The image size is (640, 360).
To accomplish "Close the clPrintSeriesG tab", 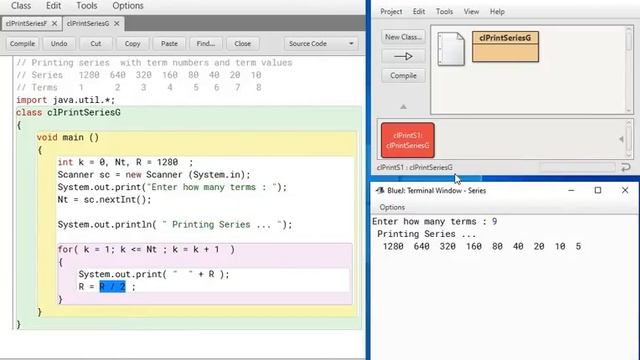I will [117, 24].
